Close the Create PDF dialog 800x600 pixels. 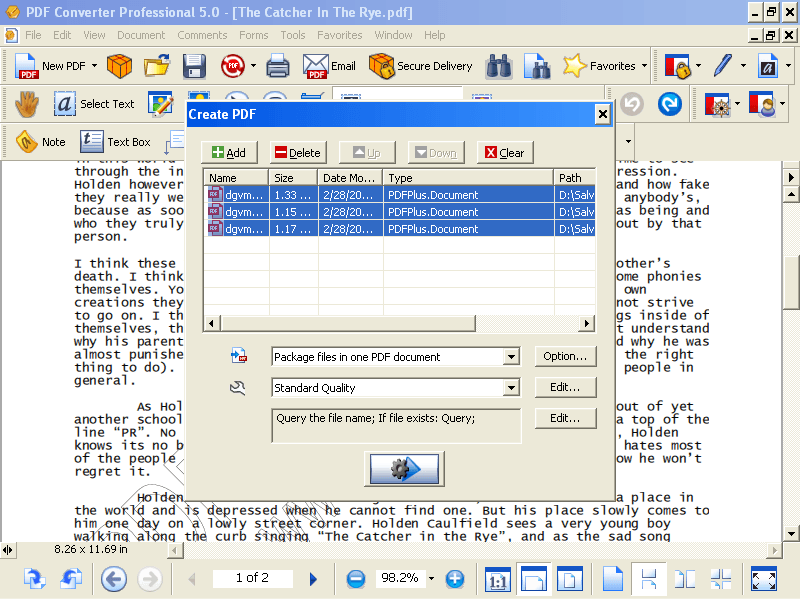[x=603, y=114]
